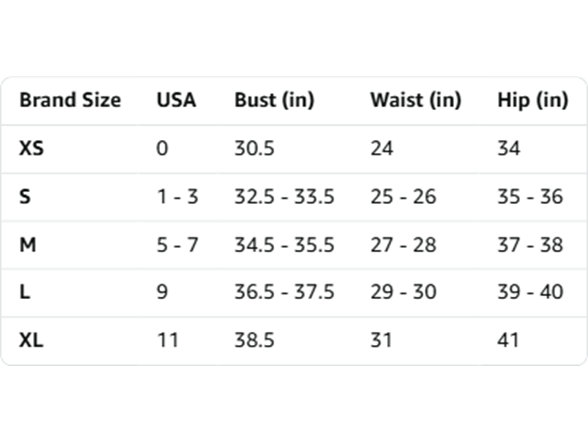Viewport: 588px width, 441px height.
Task: Click the USA column header
Action: click(176, 100)
